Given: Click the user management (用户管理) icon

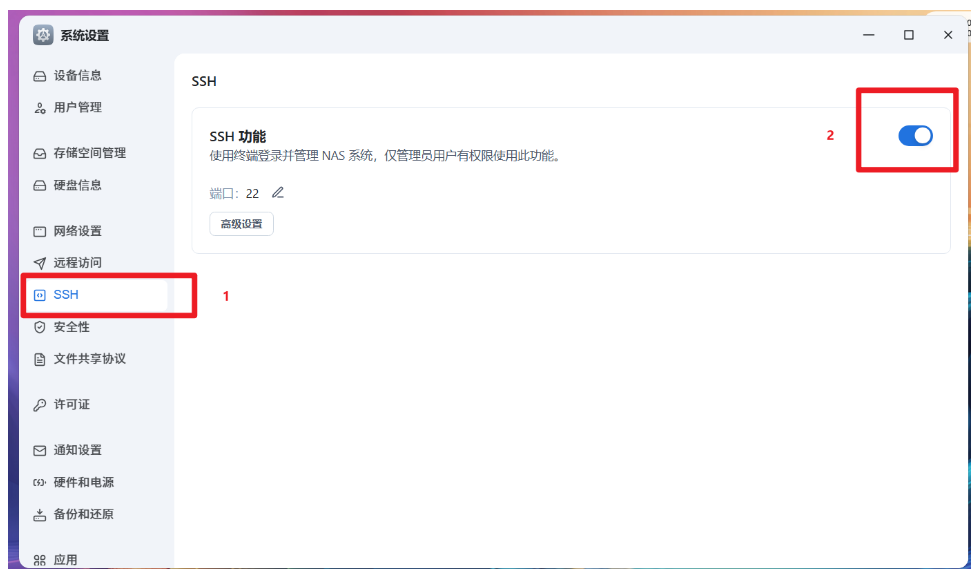Looking at the screenshot, I should coord(40,108).
